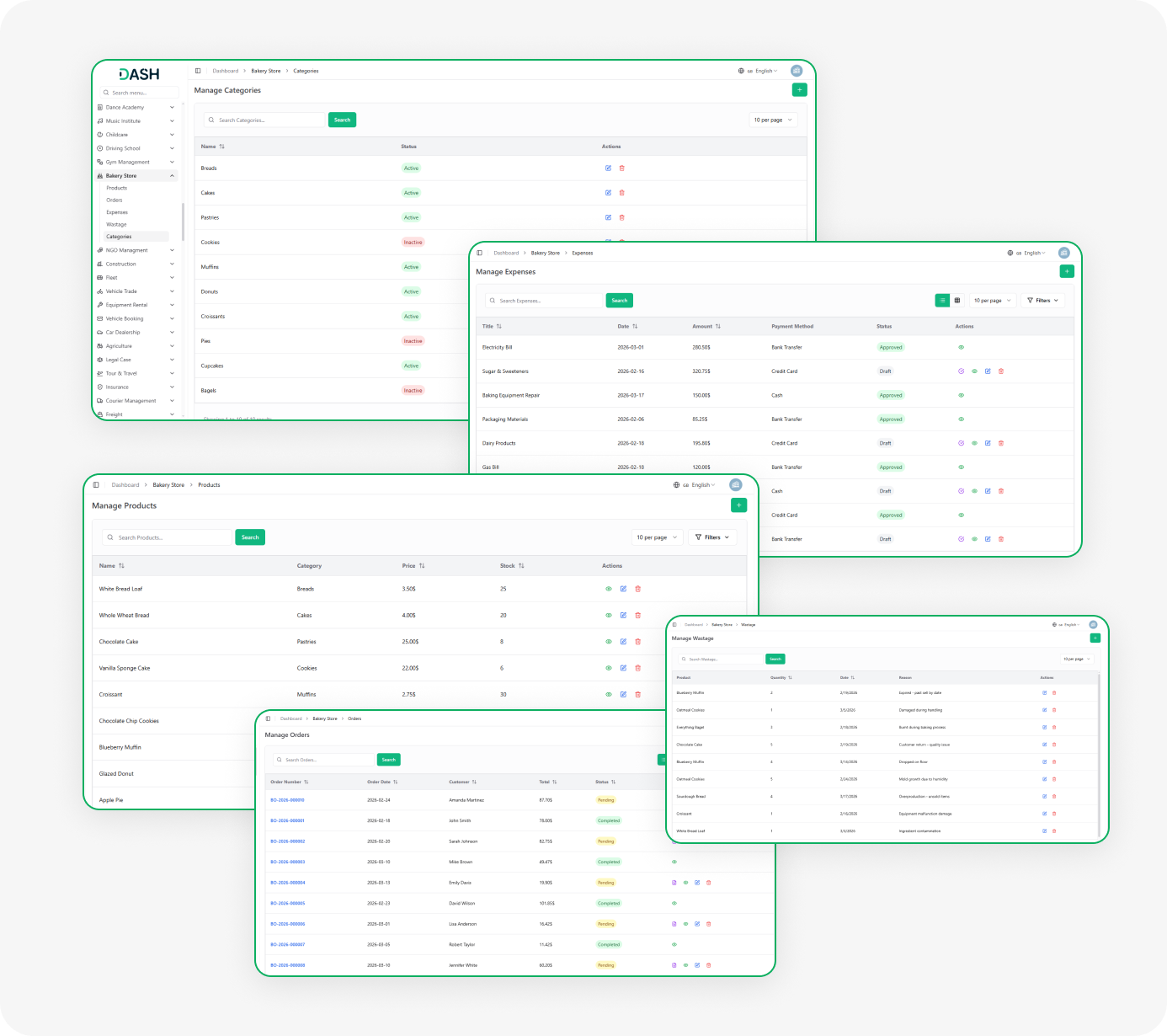This screenshot has width=1167, height=1036.
Task: Open Filters dropdown in Manage Products
Action: (x=712, y=537)
